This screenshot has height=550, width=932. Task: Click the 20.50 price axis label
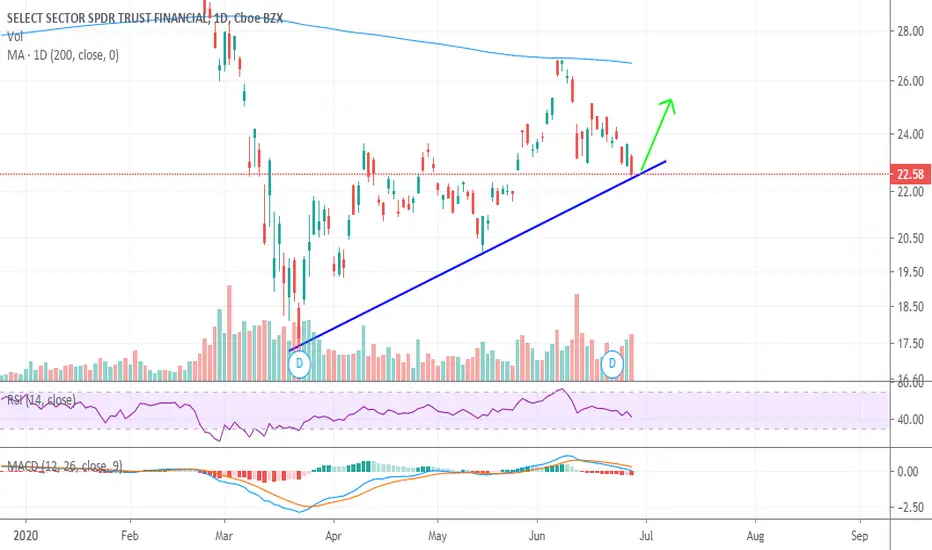point(911,238)
